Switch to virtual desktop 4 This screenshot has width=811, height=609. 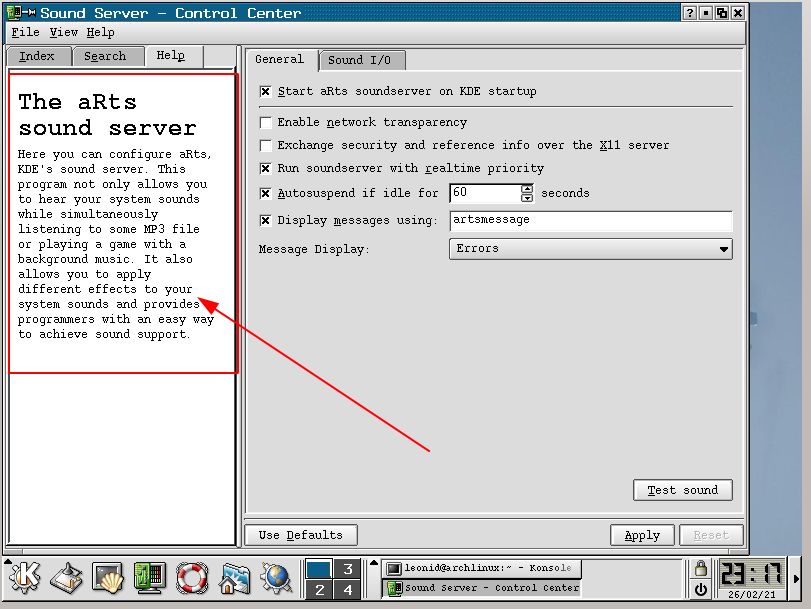348,589
